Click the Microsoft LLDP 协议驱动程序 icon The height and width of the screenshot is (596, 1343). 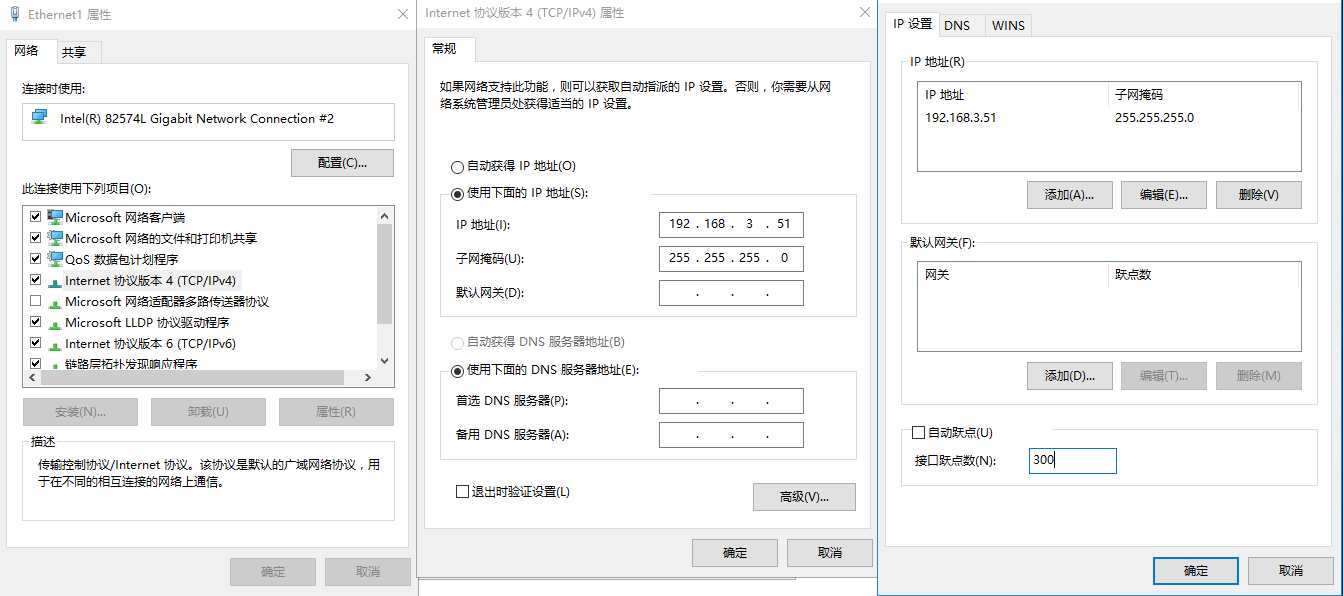coord(55,323)
